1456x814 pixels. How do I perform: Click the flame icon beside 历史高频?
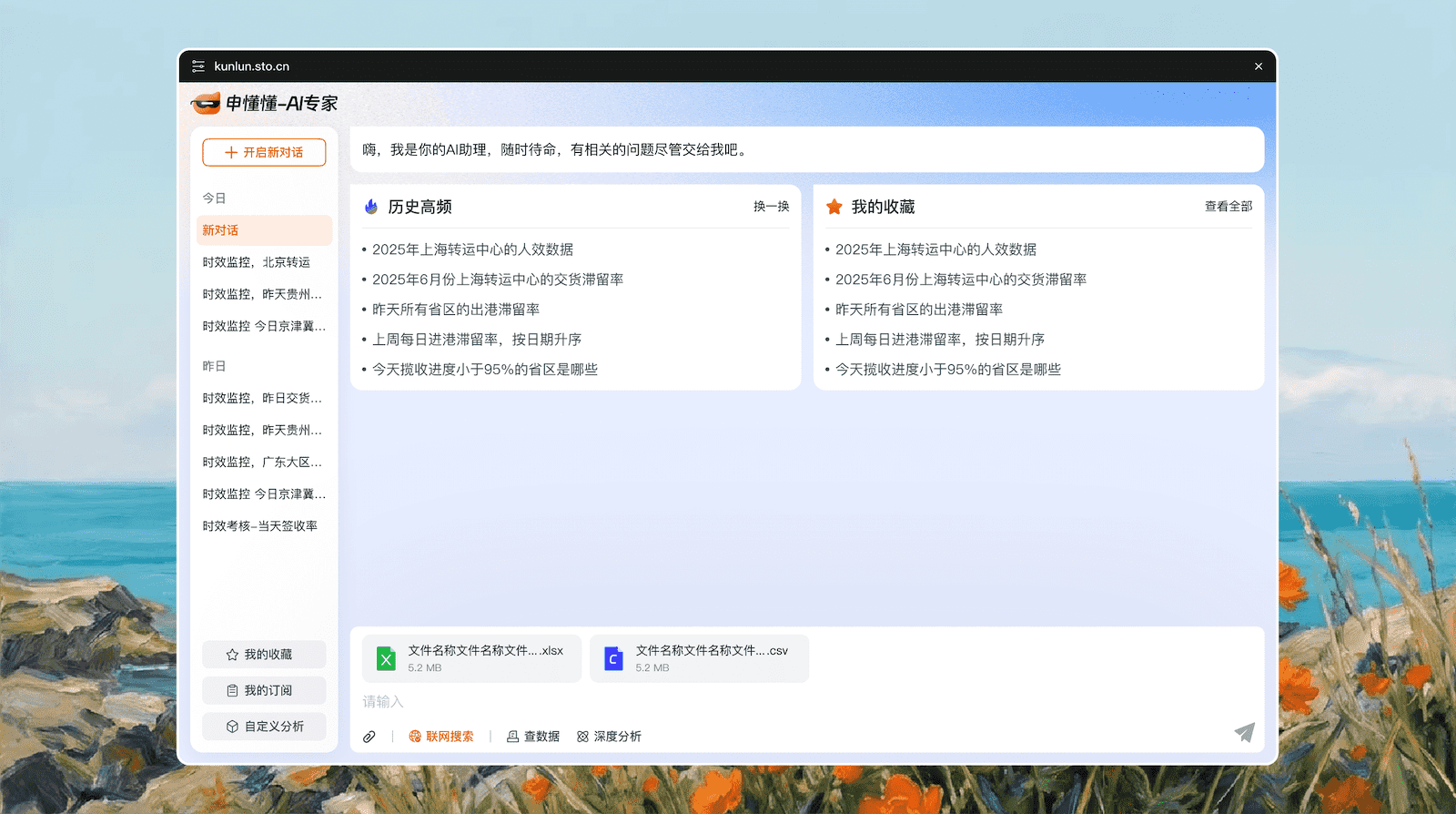pos(371,207)
